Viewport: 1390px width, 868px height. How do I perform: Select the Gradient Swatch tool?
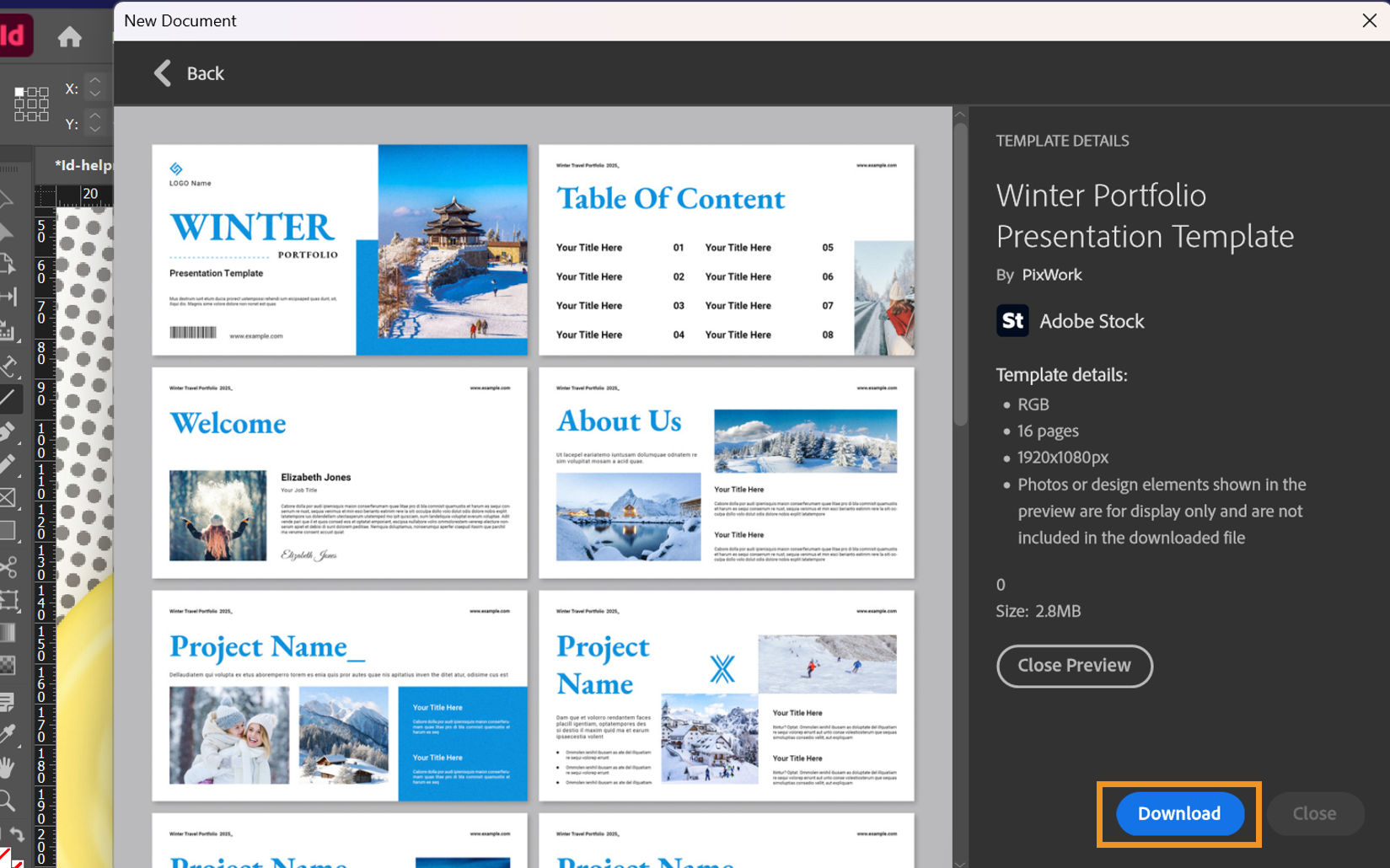pos(7,633)
